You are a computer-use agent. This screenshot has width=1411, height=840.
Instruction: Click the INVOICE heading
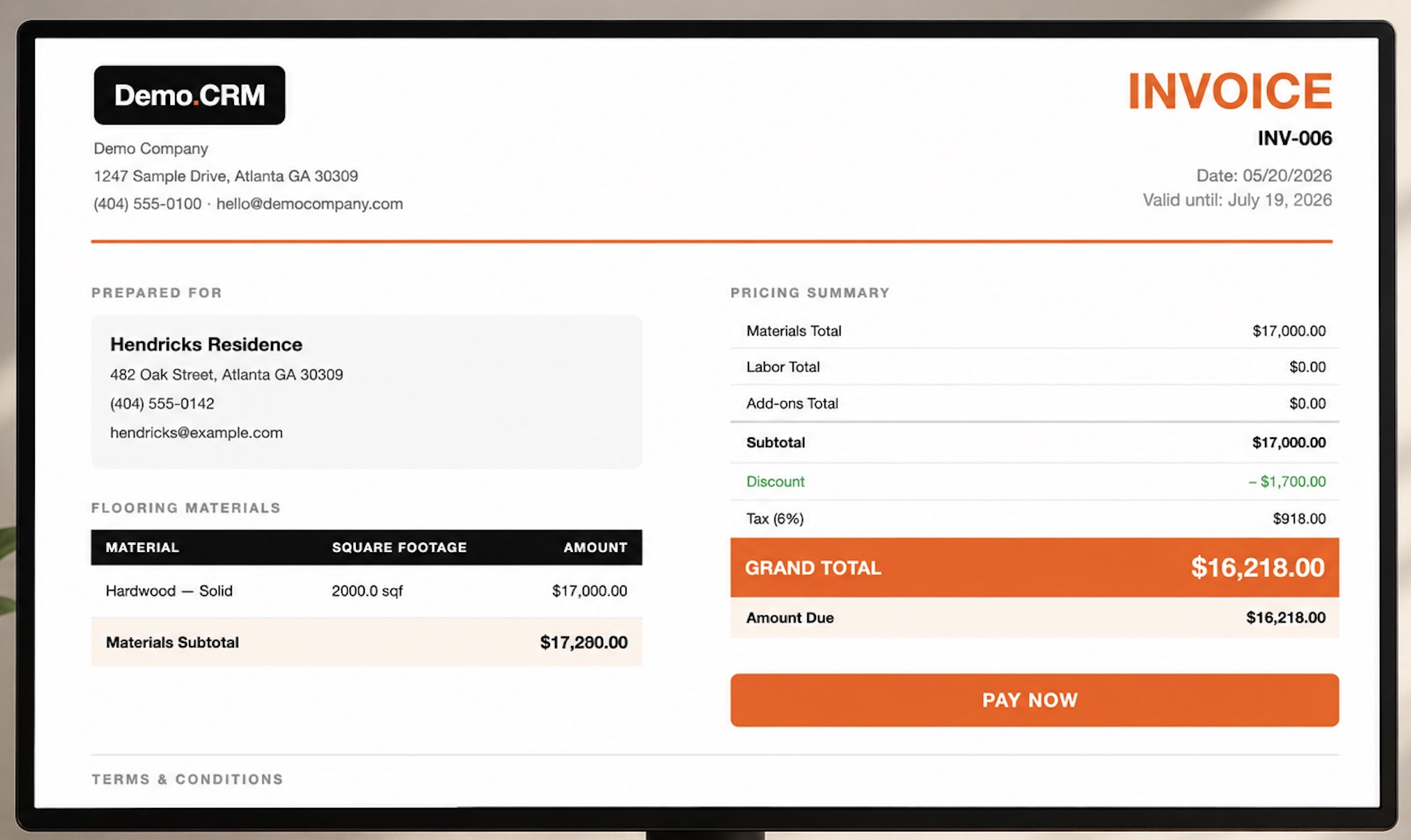point(1229,92)
